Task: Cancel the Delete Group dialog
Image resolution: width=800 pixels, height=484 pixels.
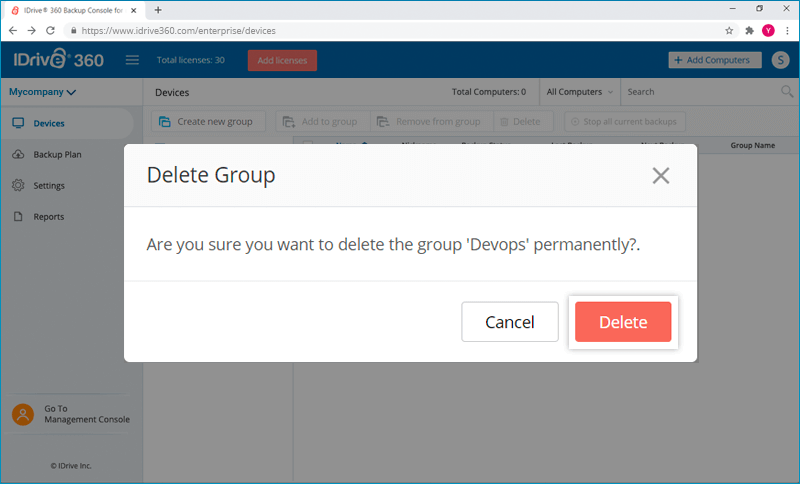Action: click(510, 322)
